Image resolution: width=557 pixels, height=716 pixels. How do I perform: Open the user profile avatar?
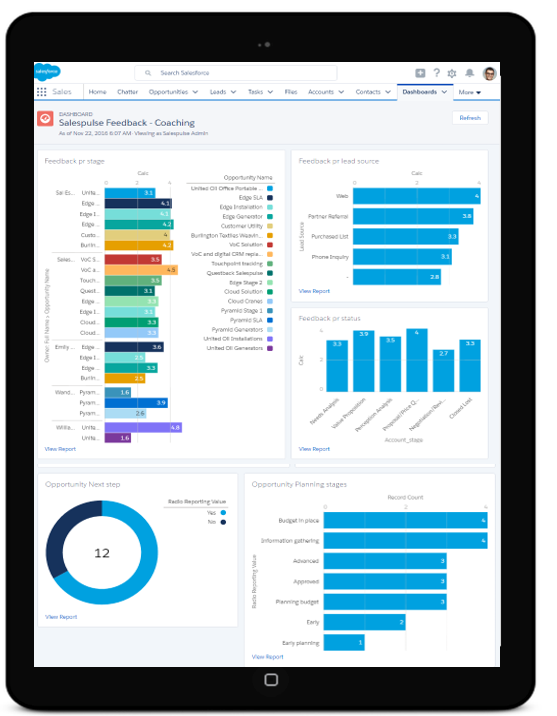(x=489, y=73)
